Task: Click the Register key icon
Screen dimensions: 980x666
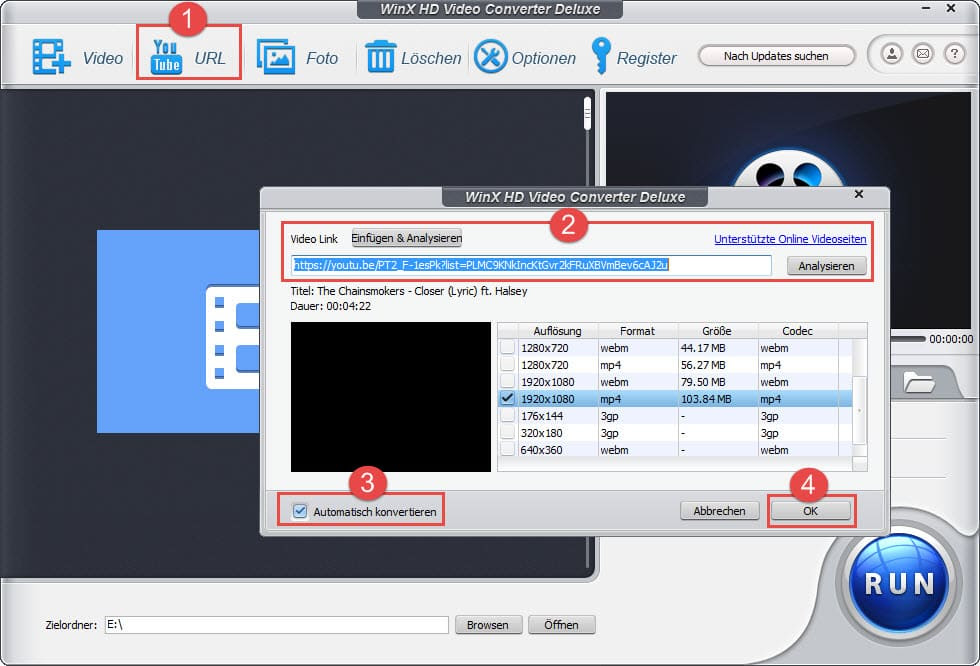Action: 601,56
